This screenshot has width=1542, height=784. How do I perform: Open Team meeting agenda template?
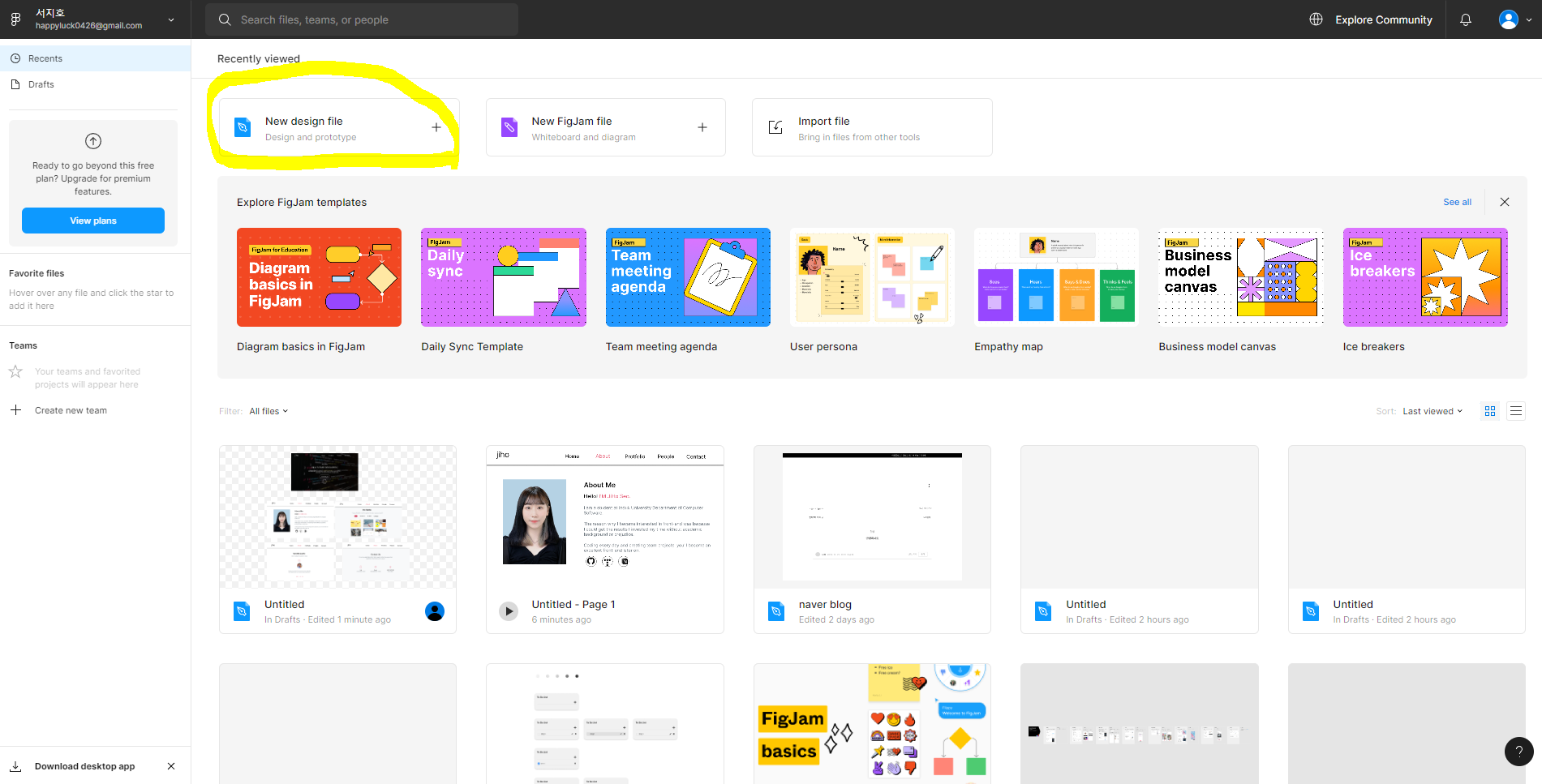point(688,277)
